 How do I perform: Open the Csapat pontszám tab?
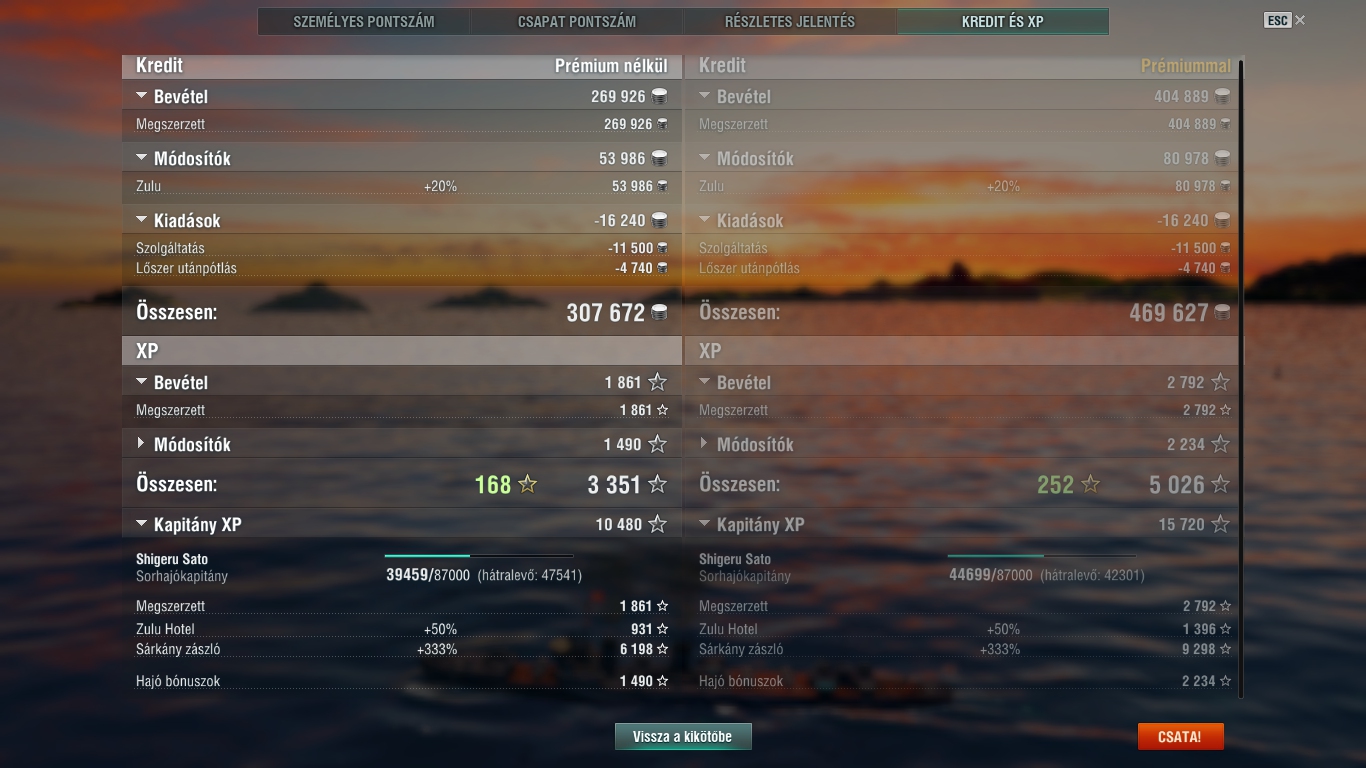point(577,21)
